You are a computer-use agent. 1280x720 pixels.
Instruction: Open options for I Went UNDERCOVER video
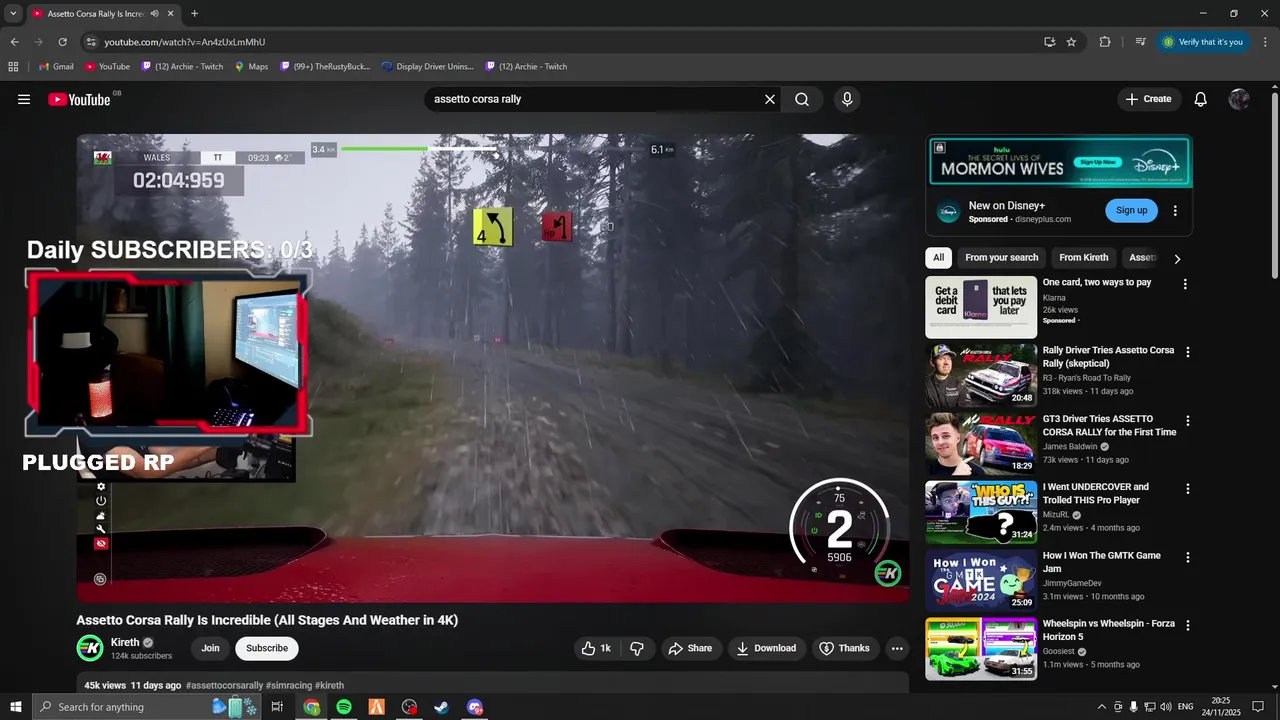1188,489
